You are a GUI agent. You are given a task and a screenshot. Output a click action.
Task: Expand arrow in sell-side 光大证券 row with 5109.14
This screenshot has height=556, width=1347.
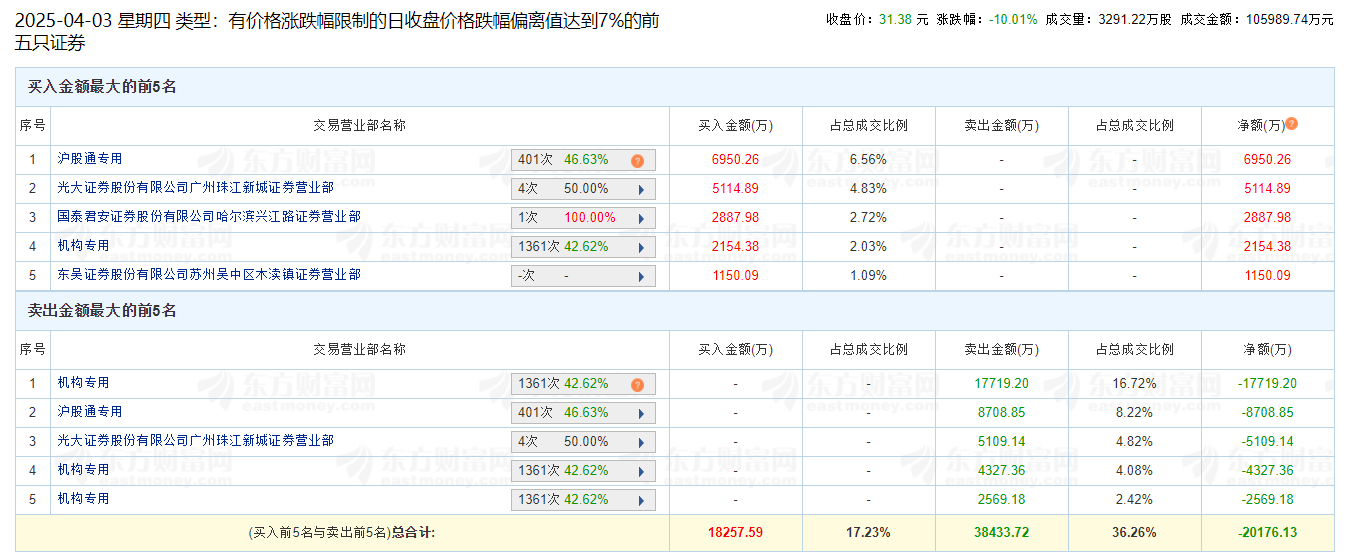(x=641, y=442)
